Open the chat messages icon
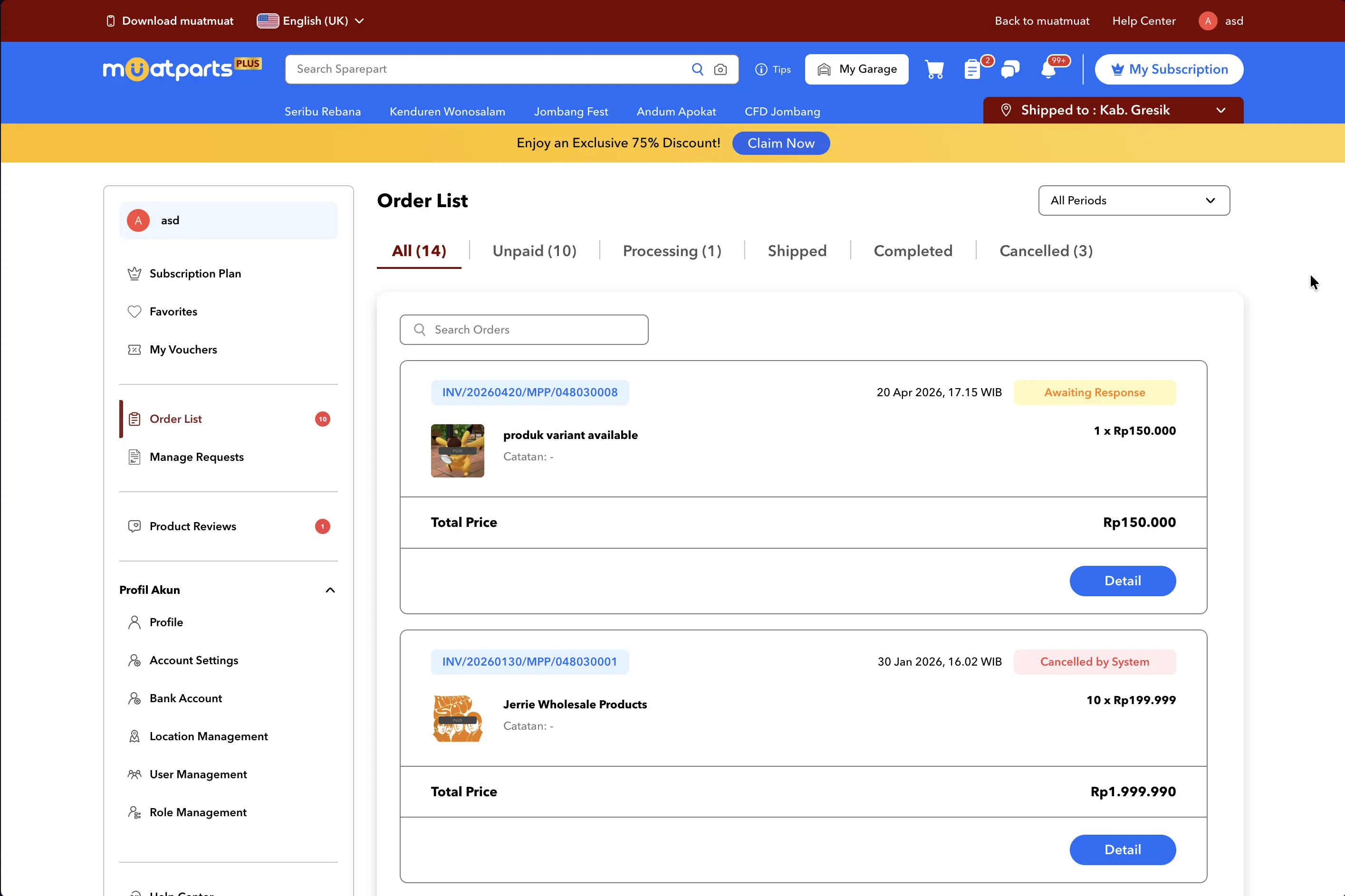This screenshot has height=896, width=1345. pos(1010,69)
